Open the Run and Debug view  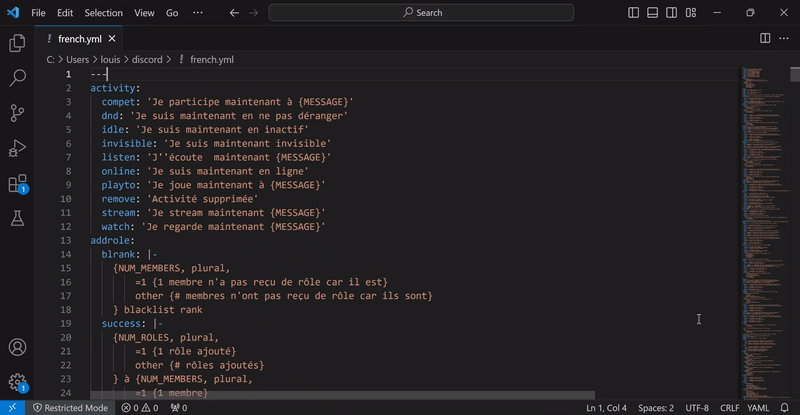17,148
